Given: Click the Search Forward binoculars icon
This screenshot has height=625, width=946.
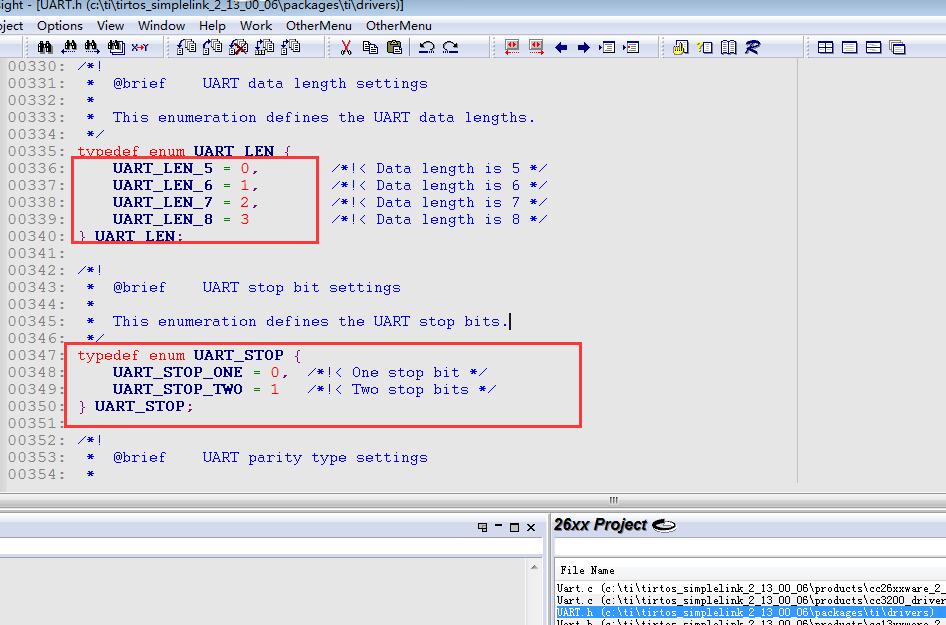Looking at the screenshot, I should [x=92, y=47].
